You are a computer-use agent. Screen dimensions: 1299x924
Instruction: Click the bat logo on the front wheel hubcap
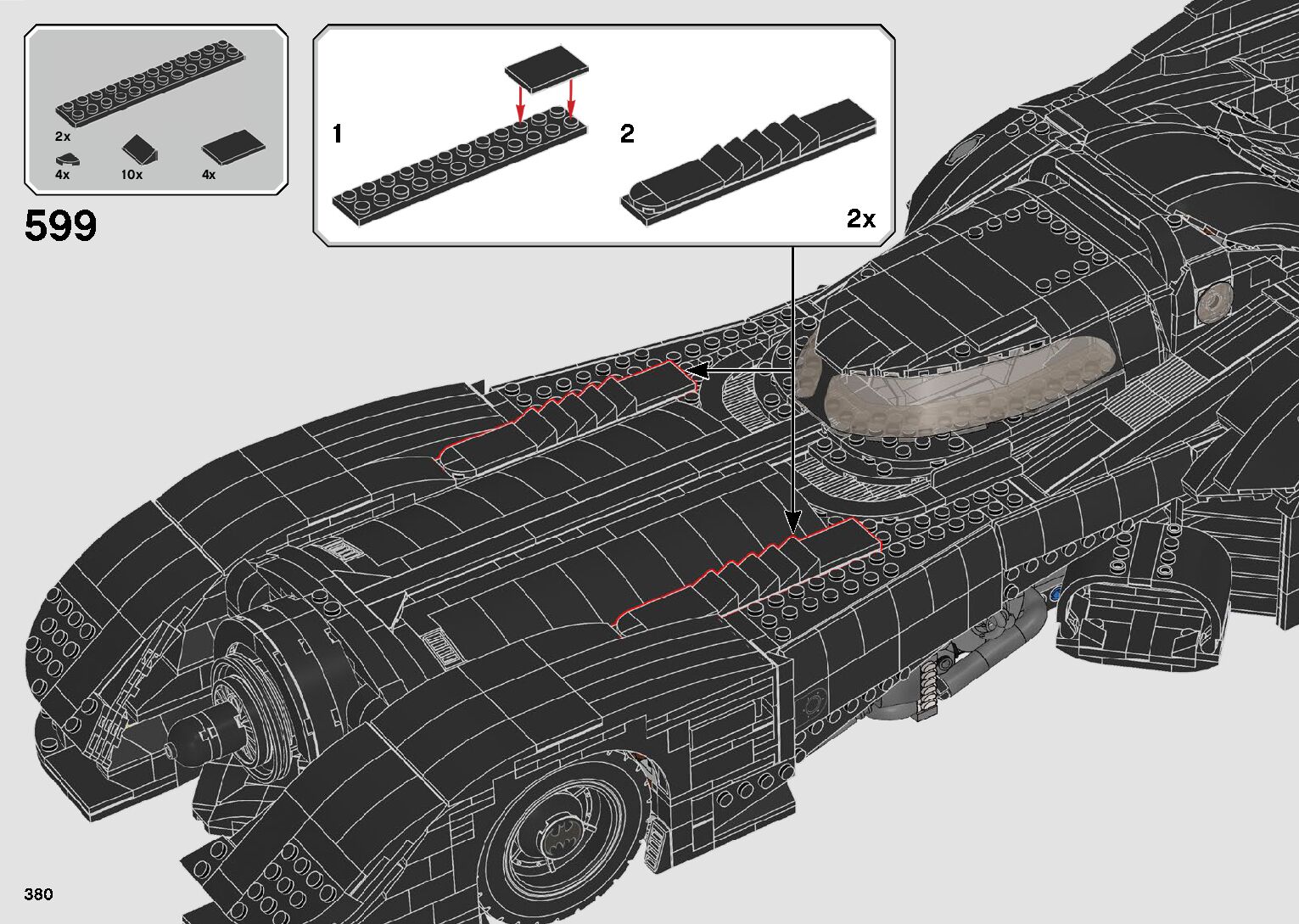pyautogui.click(x=561, y=829)
